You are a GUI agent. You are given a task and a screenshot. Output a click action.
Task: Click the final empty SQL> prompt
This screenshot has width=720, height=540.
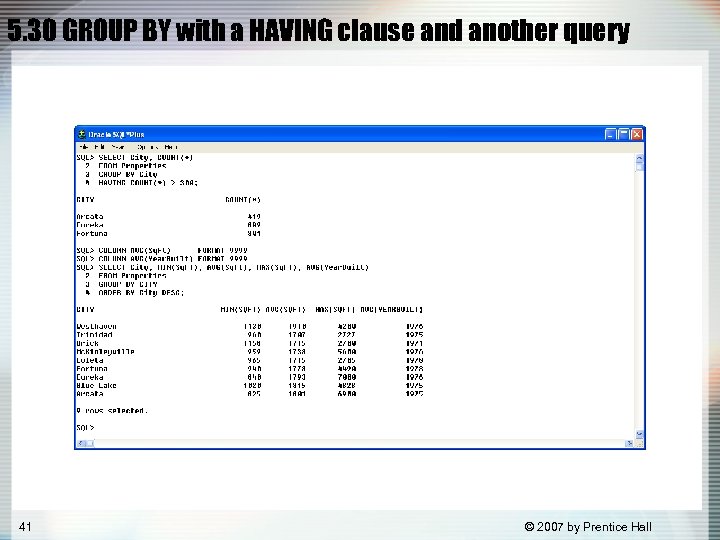(85, 428)
